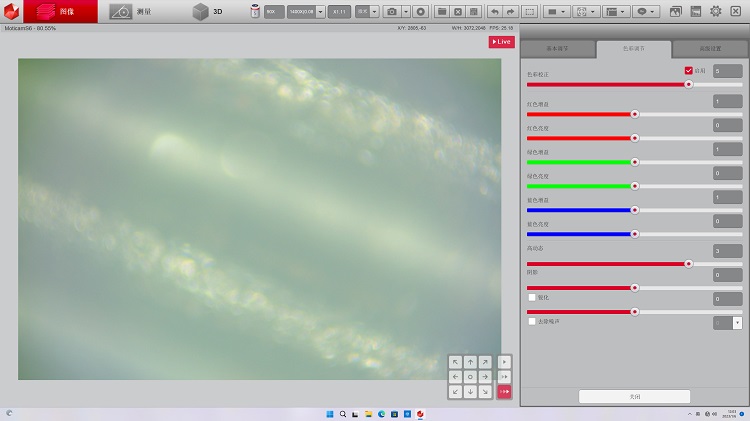Toggle the 启用 color correction checkbox

coord(688,71)
